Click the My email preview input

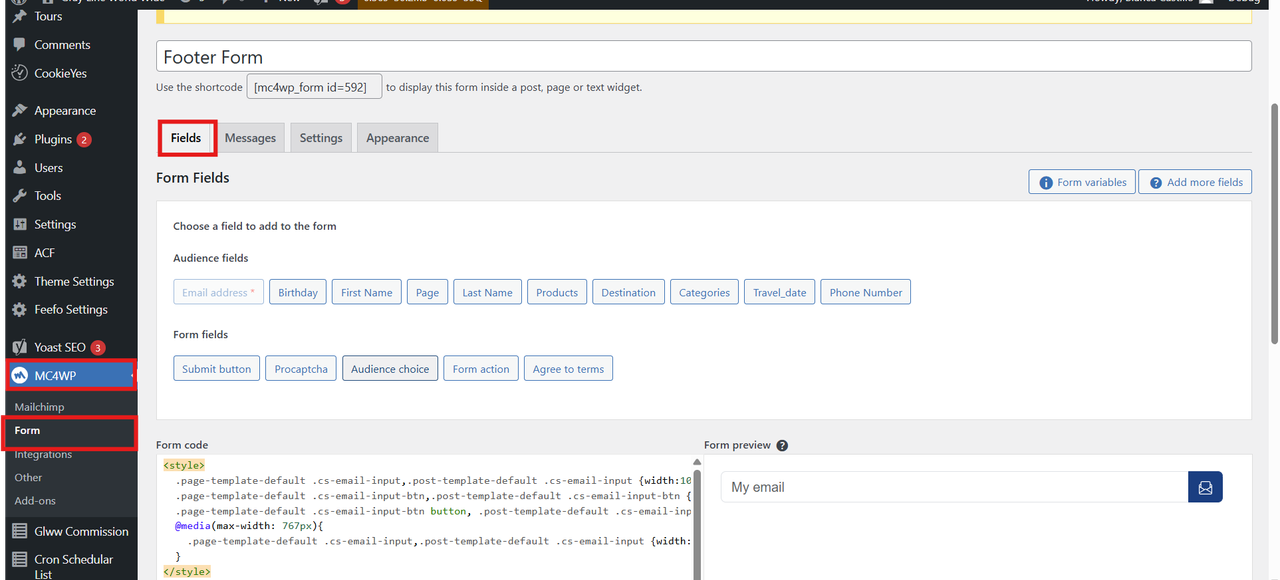(954, 487)
